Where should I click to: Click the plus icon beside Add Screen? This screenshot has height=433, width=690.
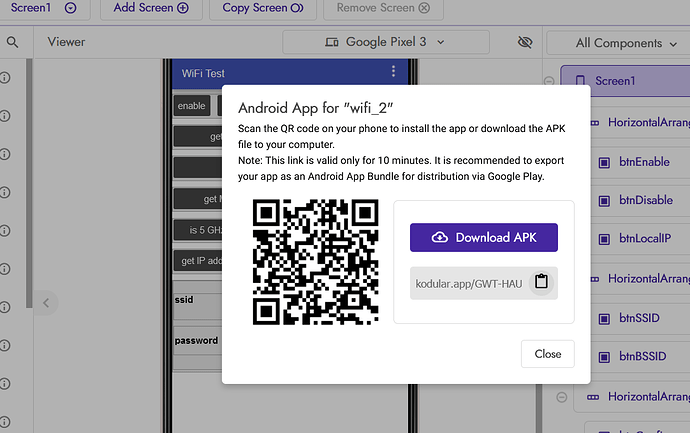tap(183, 8)
